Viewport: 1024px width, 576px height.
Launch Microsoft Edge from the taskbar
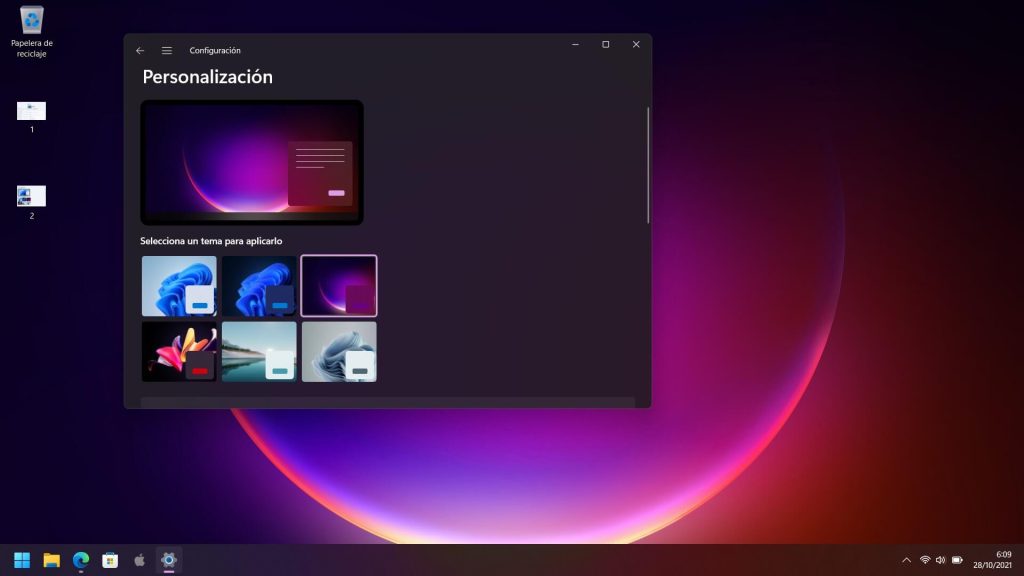[x=81, y=560]
